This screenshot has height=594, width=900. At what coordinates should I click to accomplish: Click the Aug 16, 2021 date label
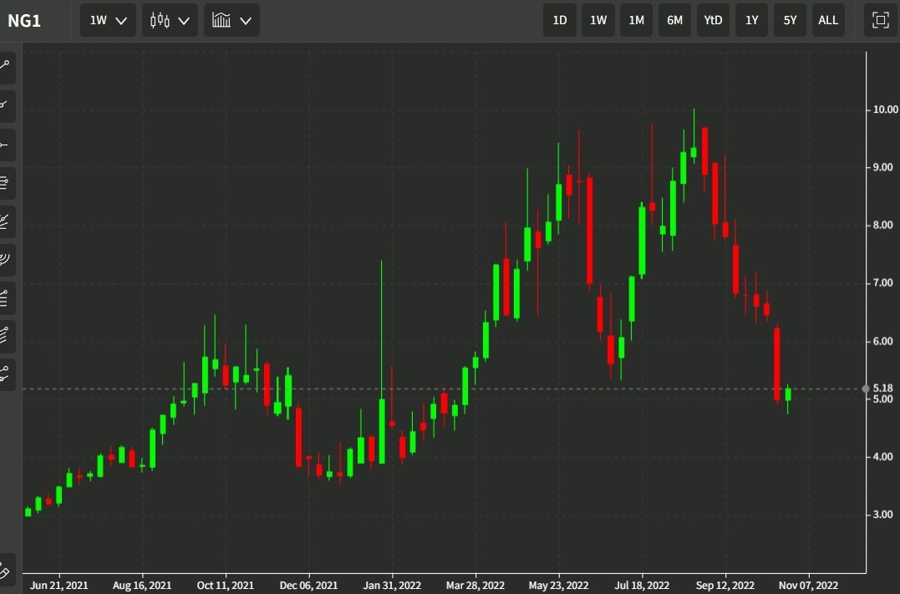142,585
